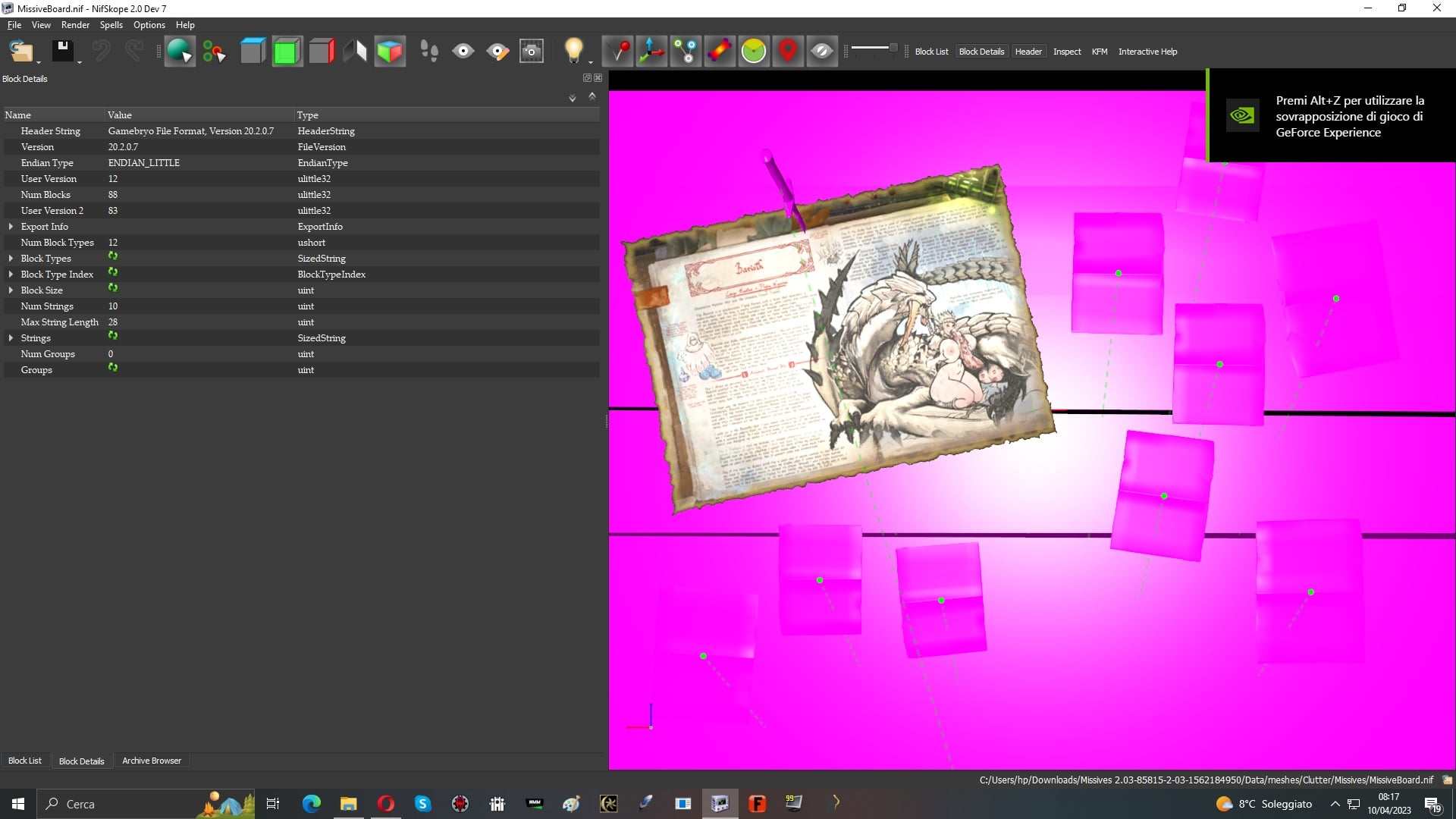Expand the Block Type Index row

11,275
